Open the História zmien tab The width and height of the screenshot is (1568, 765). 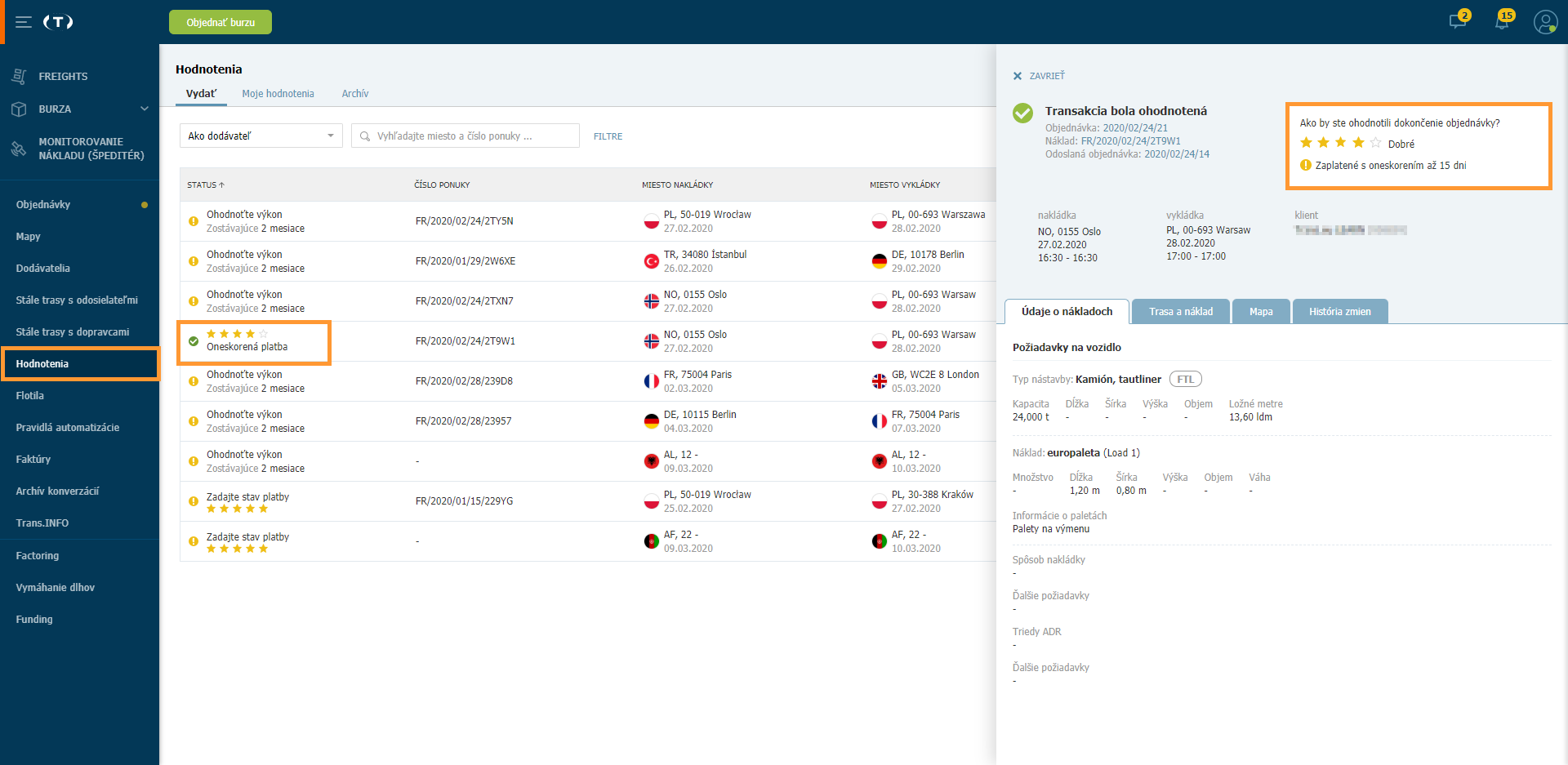[1340, 312]
